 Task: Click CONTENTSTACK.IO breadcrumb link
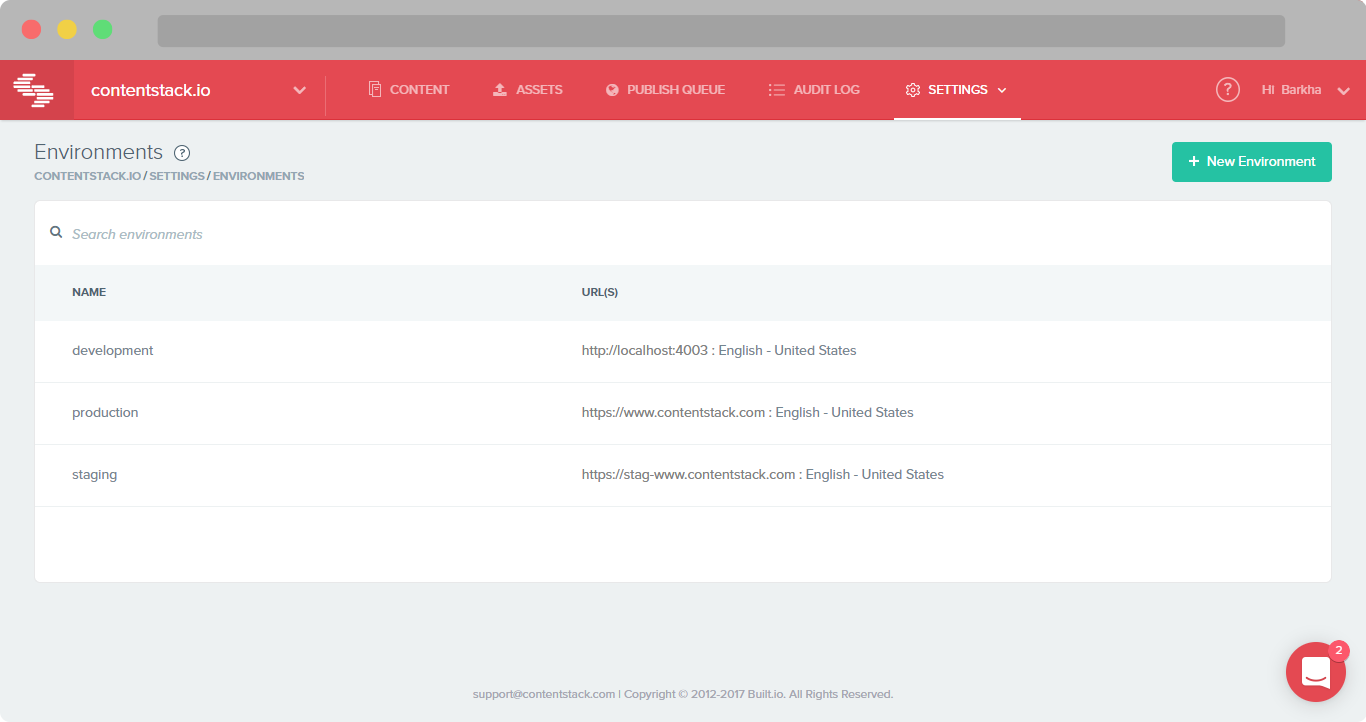87,176
